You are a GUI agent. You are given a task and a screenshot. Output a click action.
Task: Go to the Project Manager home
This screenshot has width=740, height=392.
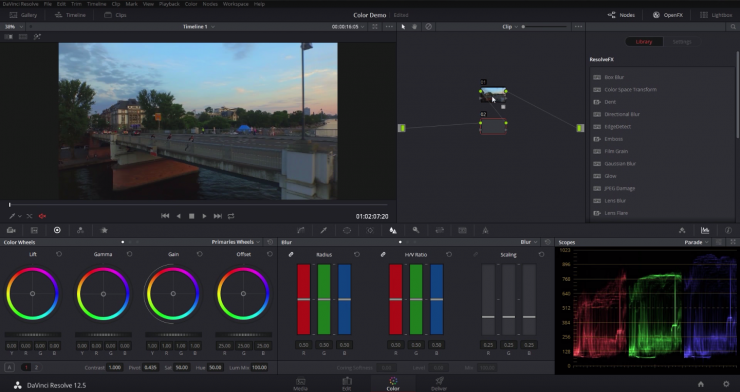click(701, 384)
